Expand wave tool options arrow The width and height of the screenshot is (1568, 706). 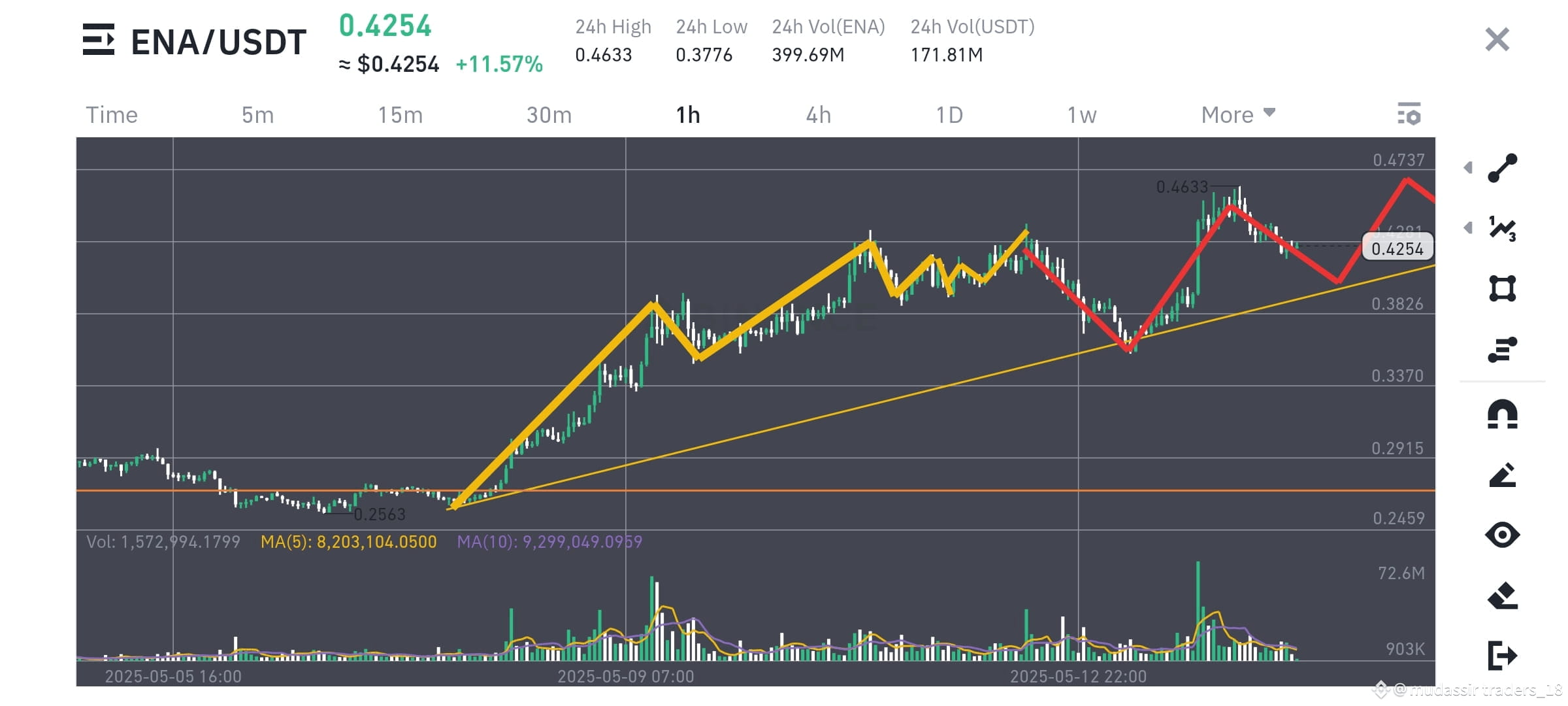1468,227
